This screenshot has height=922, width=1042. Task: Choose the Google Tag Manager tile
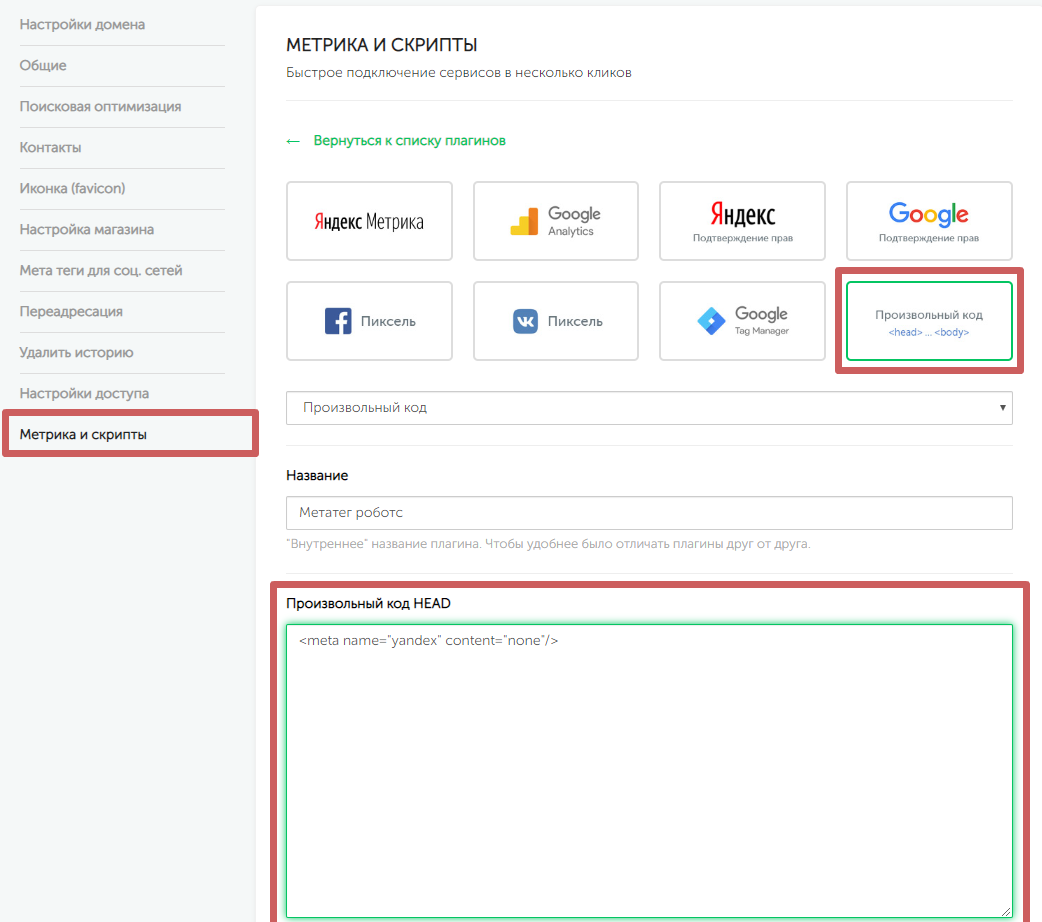[x=742, y=321]
